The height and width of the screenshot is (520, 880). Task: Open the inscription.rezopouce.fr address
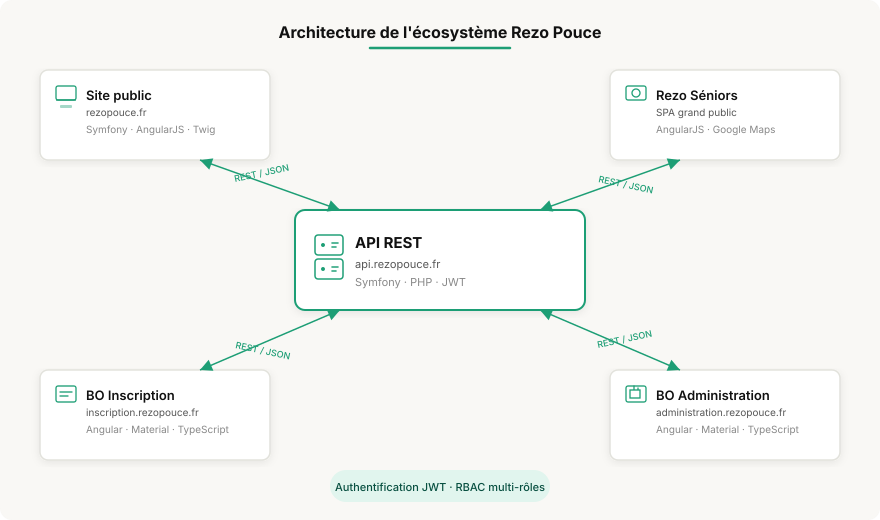coord(142,413)
